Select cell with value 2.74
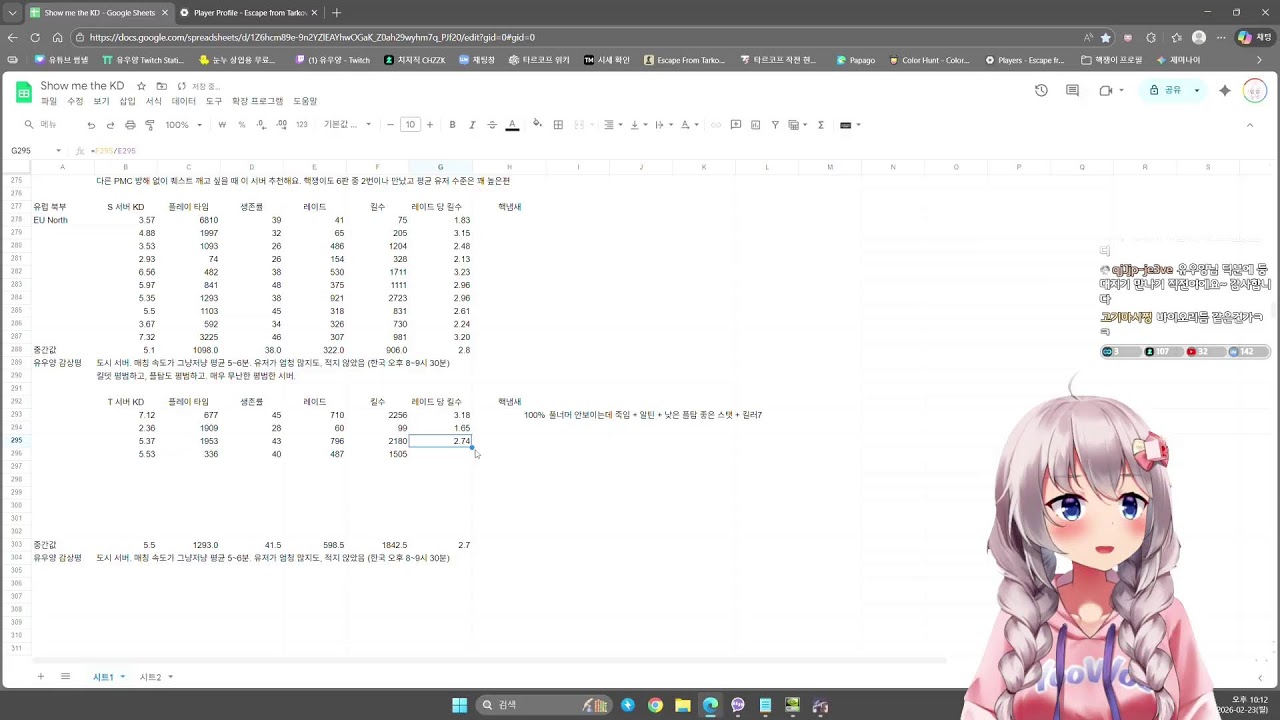The height and width of the screenshot is (720, 1280). click(440, 441)
